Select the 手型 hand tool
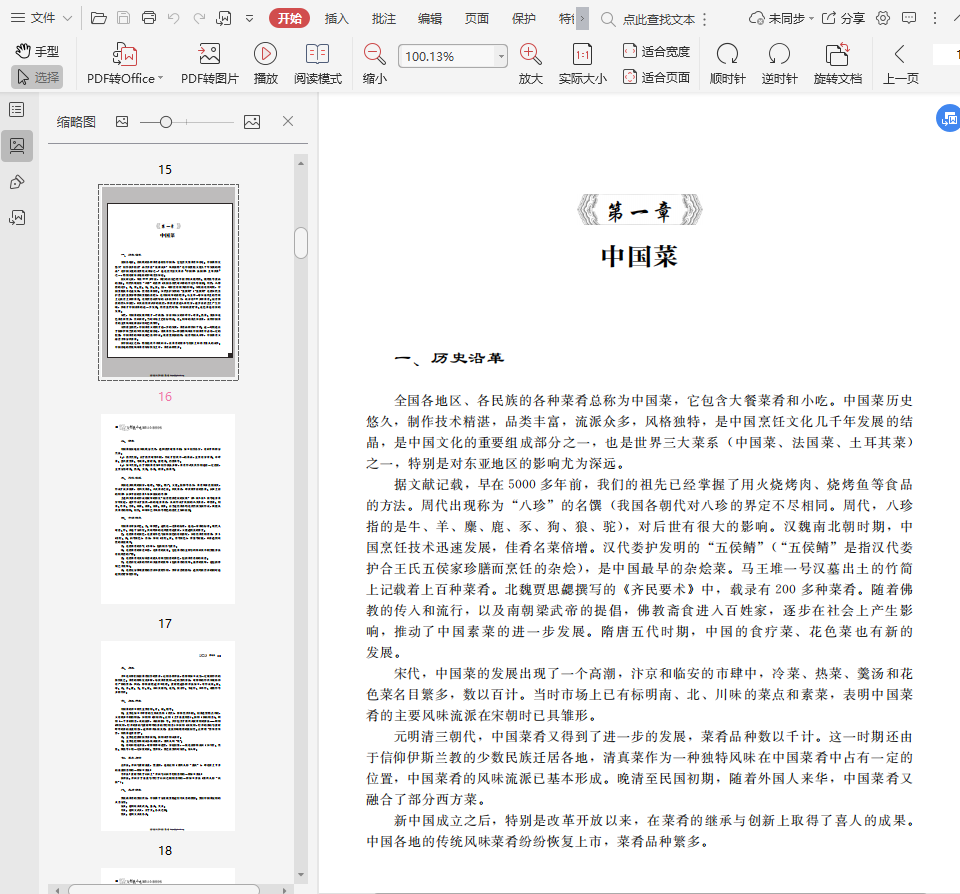This screenshot has width=960, height=894. (37, 51)
